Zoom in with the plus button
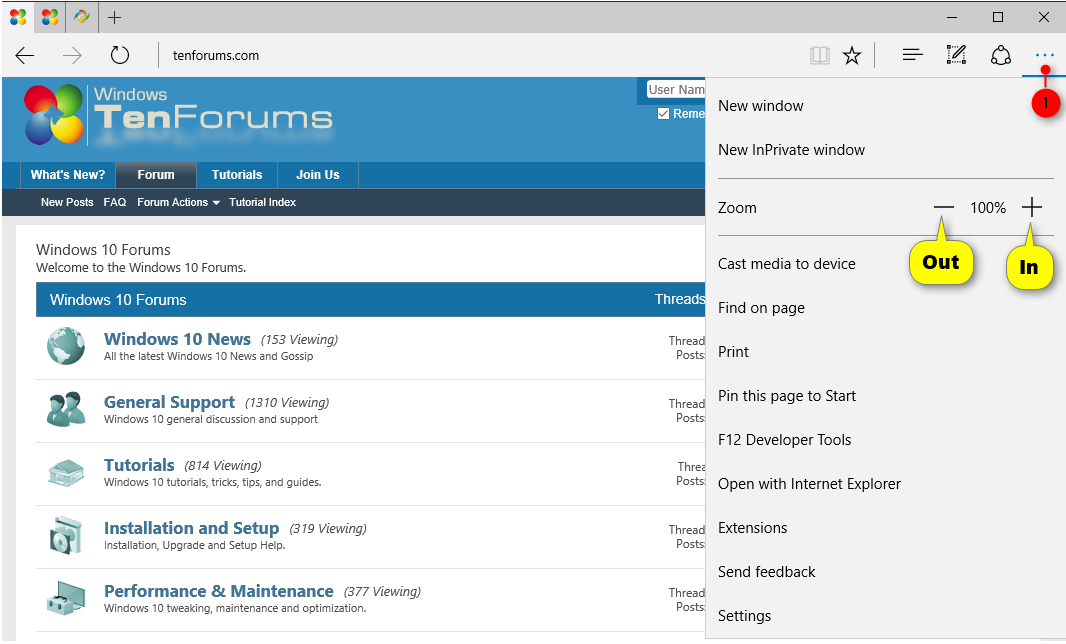This screenshot has height=644, width=1066. pyautogui.click(x=1031, y=207)
